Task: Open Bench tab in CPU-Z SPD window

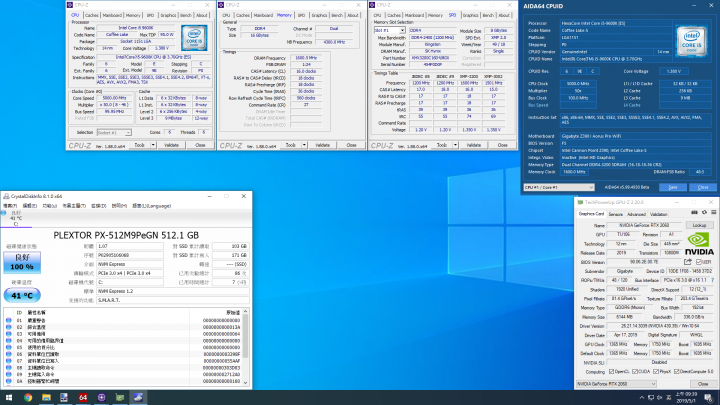Action: [488, 15]
